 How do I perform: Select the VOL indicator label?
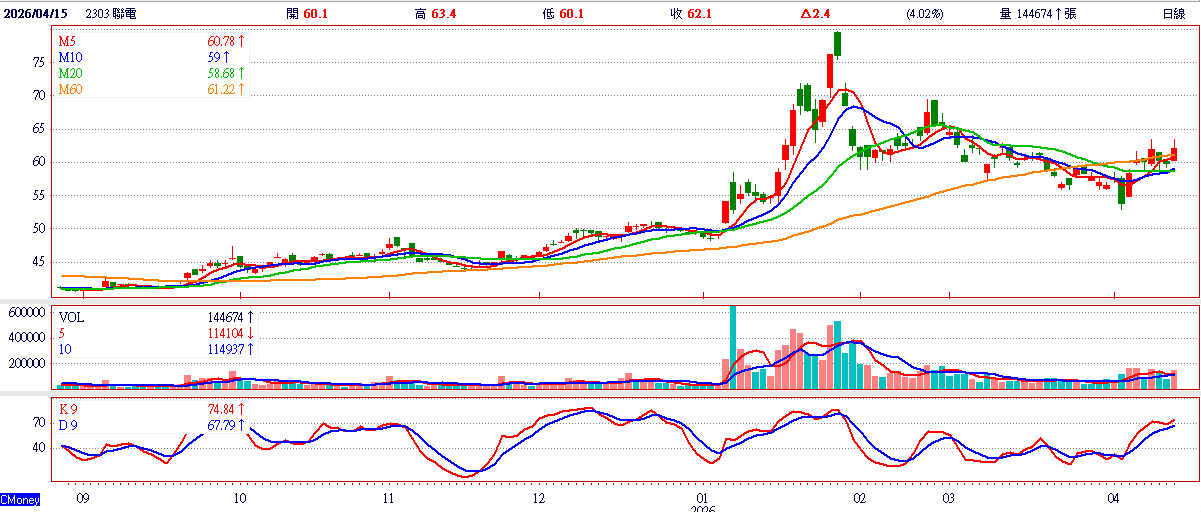pos(74,316)
